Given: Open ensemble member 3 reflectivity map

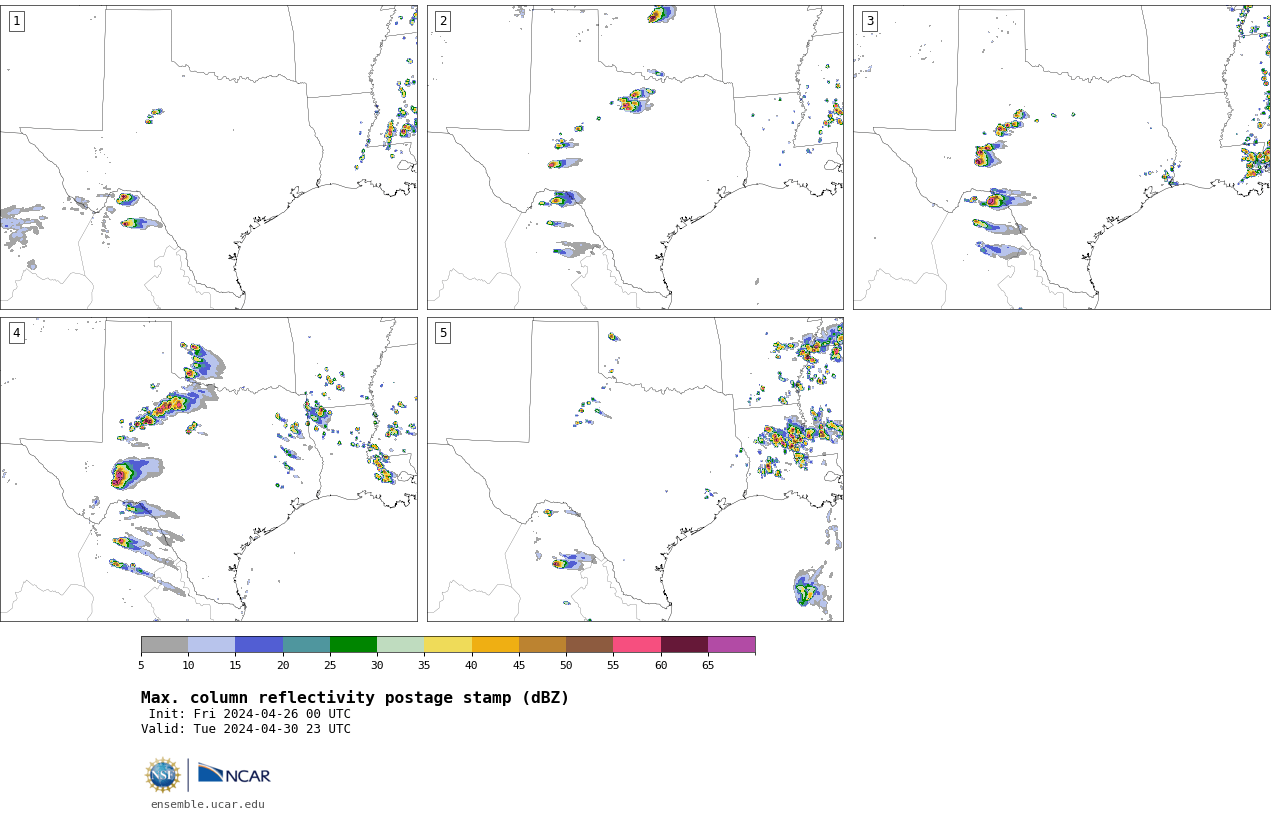Looking at the screenshot, I should click(1062, 157).
